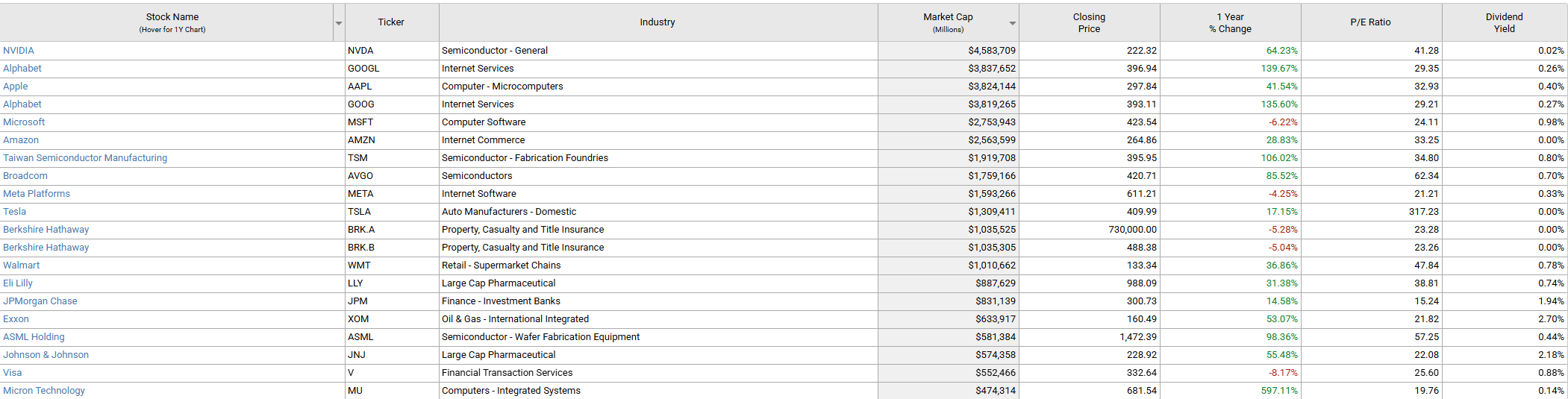Screen dimensions: 1568x399
Task: Sort by the 1 Year % Change header
Action: (1230, 22)
